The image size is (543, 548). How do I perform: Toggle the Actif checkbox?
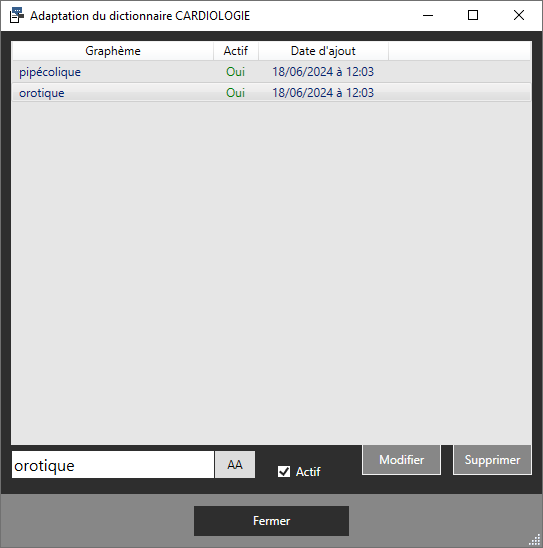point(284,471)
